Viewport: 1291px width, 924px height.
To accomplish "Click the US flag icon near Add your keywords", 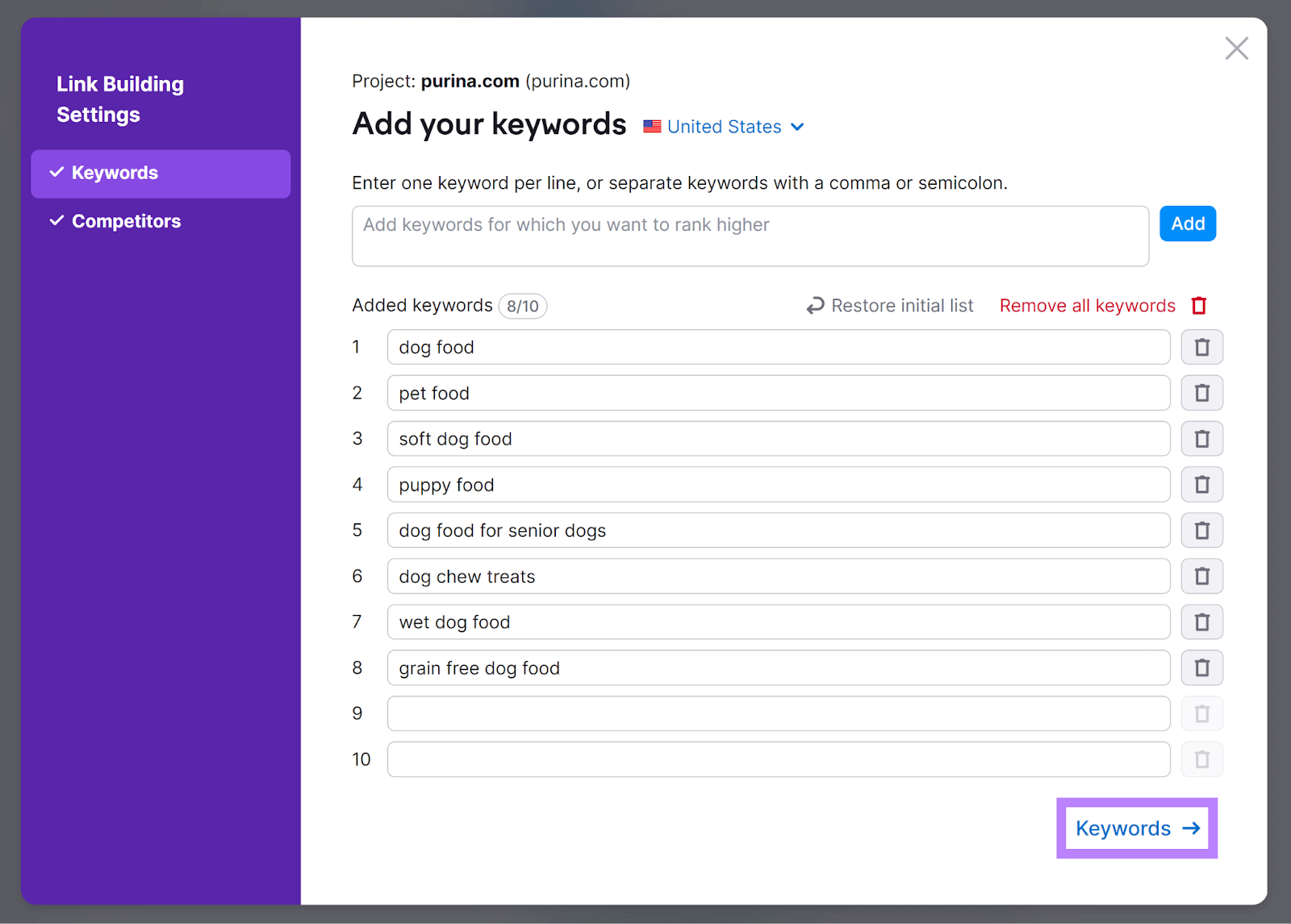I will click(x=651, y=126).
